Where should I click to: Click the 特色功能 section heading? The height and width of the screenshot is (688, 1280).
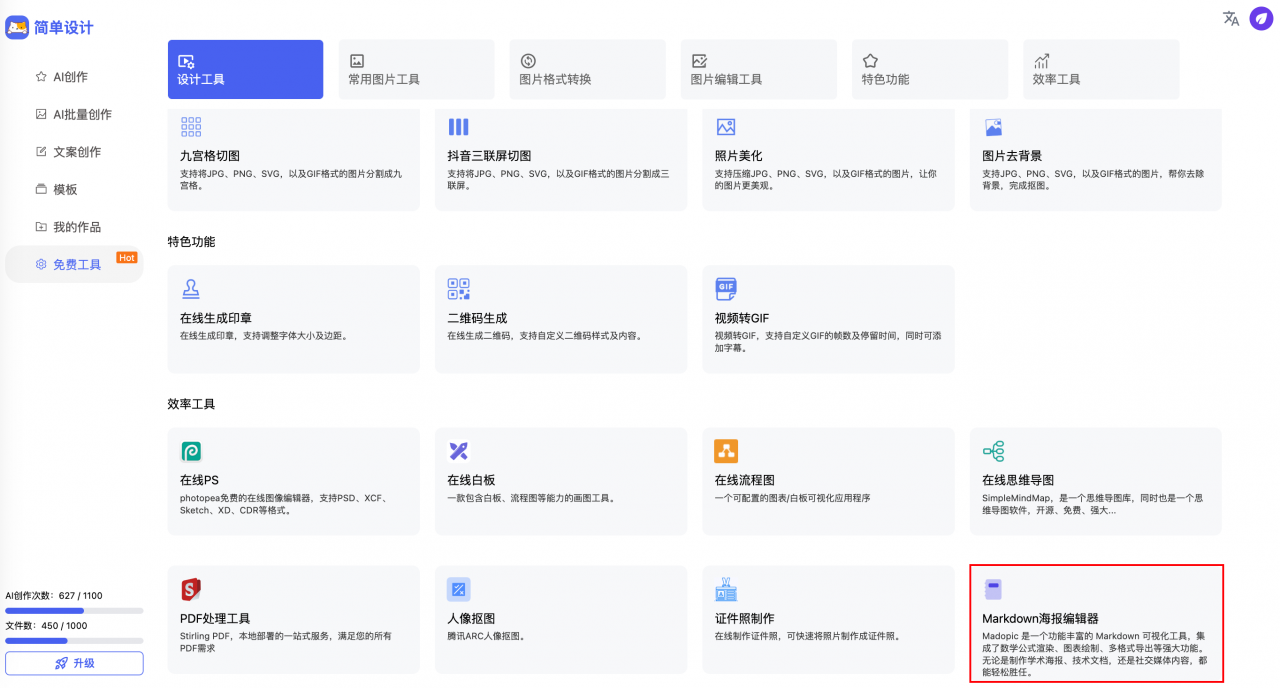[x=191, y=242]
